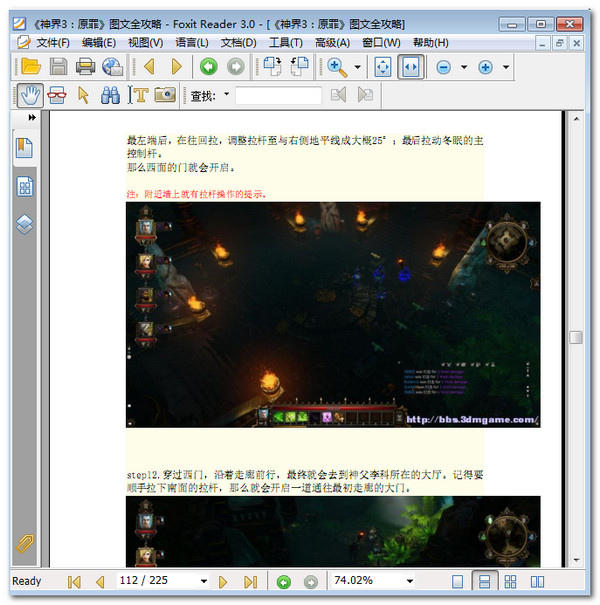Restore the inner document window
The height and width of the screenshot is (605, 600).
(x=559, y=43)
